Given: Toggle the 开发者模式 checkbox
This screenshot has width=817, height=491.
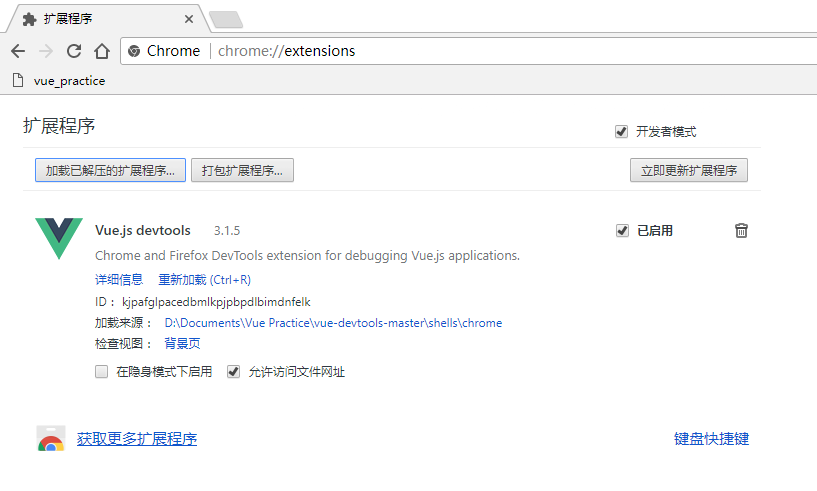Looking at the screenshot, I should point(621,131).
